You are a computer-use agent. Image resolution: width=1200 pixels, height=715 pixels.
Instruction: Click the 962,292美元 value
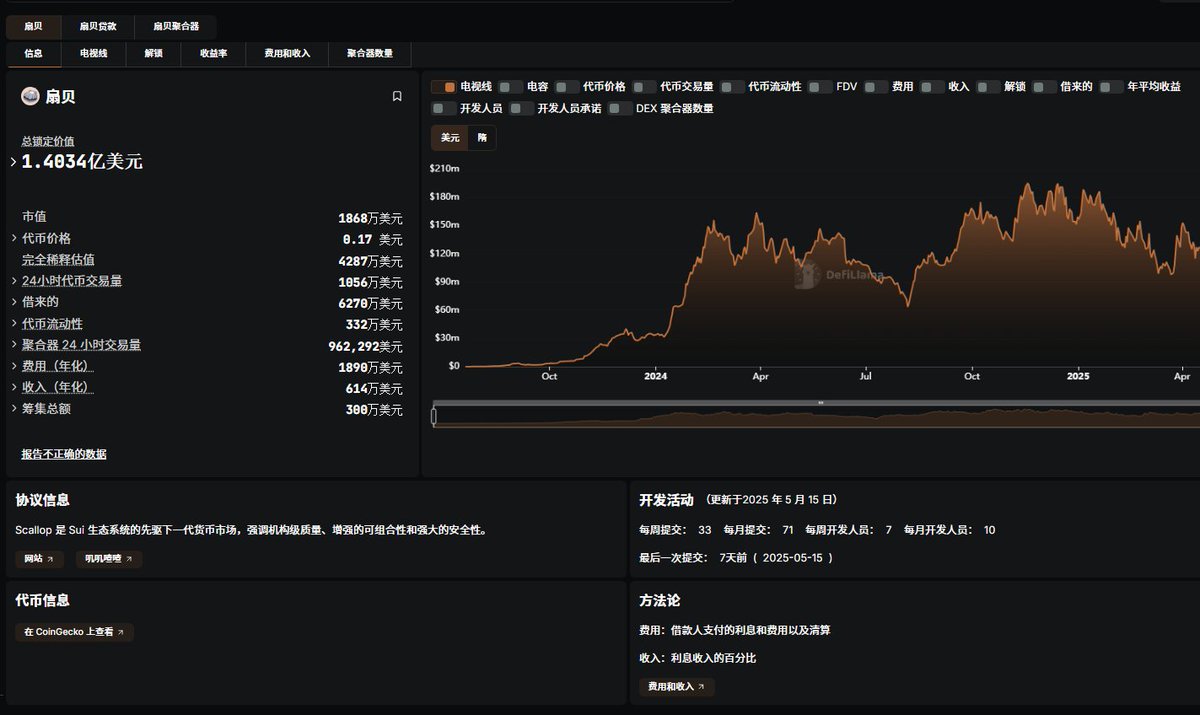click(x=365, y=346)
